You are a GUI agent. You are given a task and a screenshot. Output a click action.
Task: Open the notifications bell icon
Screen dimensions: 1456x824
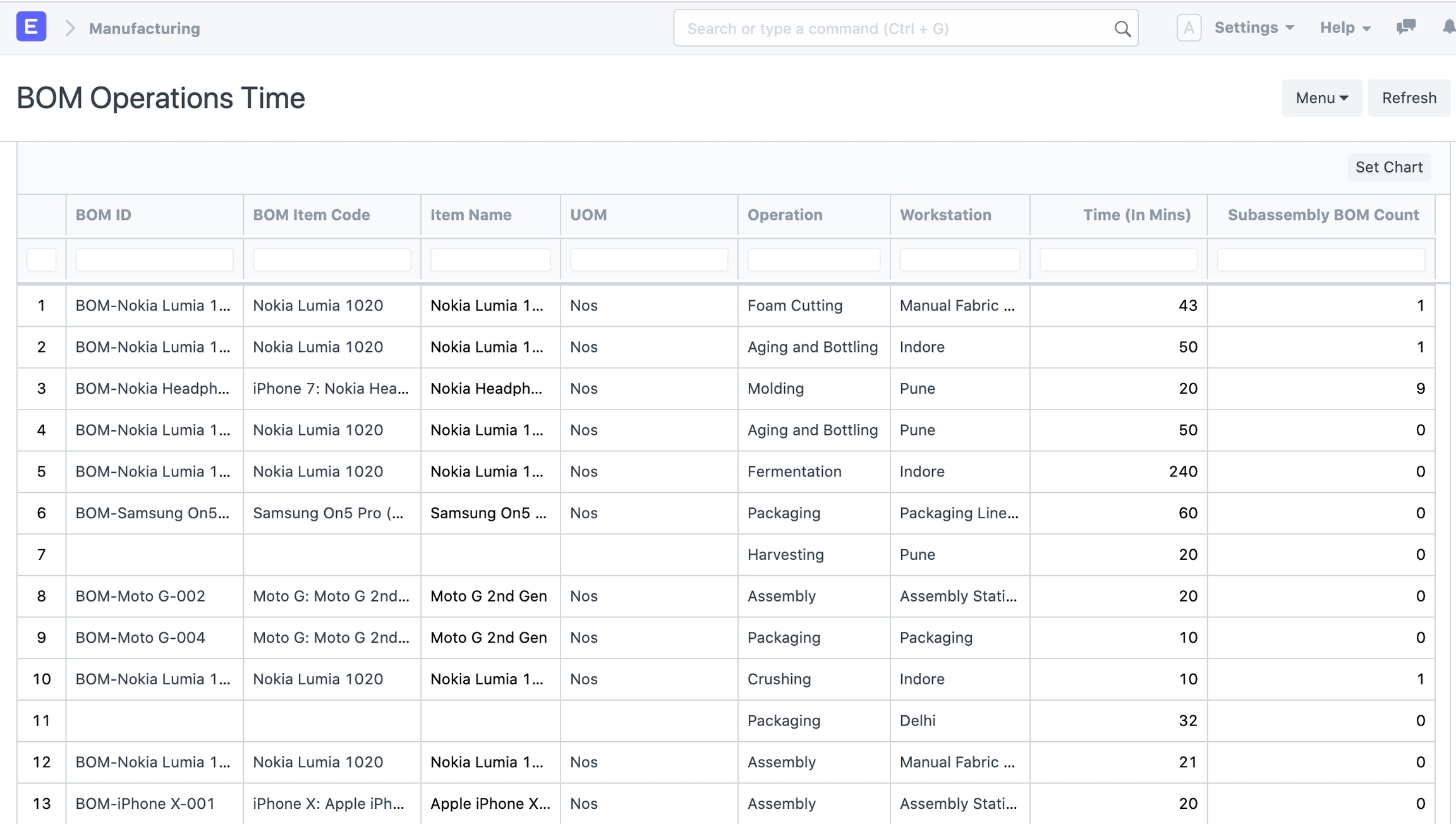tap(1448, 27)
